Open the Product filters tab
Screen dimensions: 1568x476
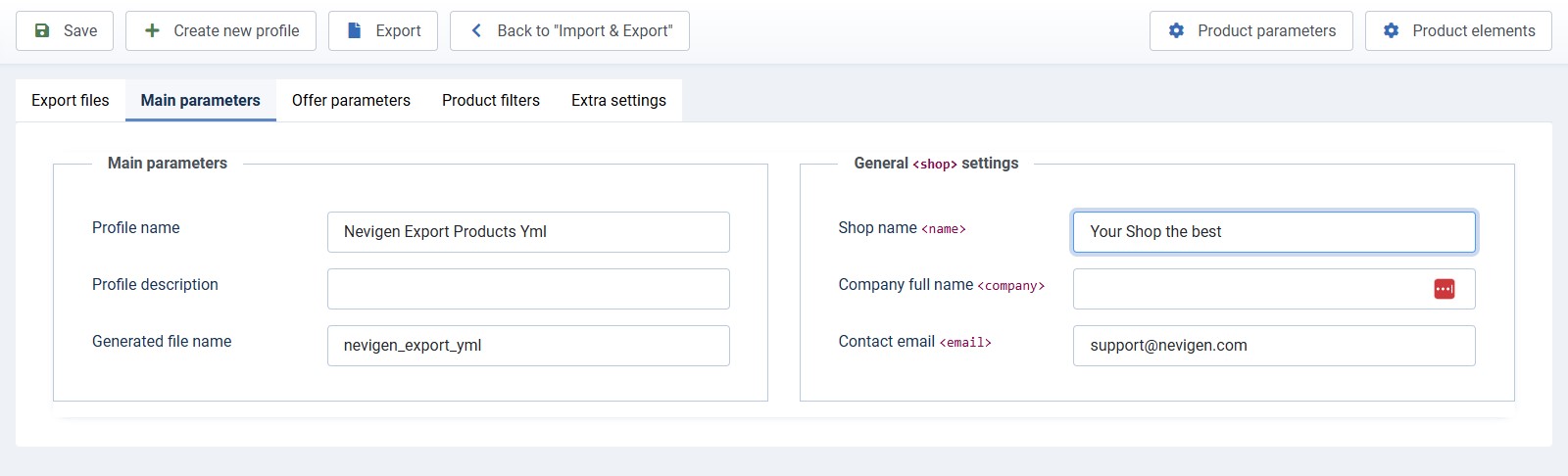tap(491, 100)
